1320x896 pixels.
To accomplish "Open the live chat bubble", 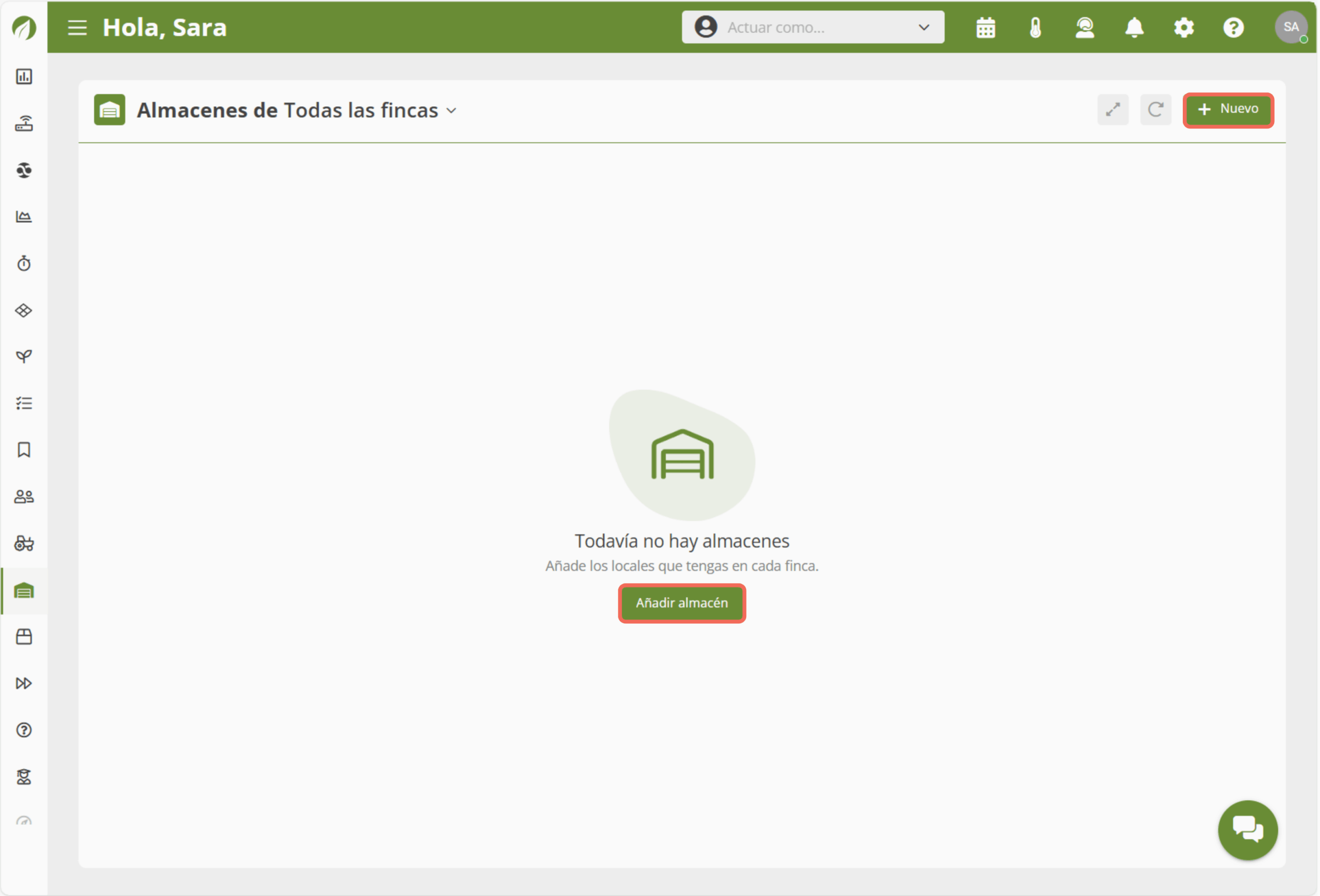I will 1247,829.
